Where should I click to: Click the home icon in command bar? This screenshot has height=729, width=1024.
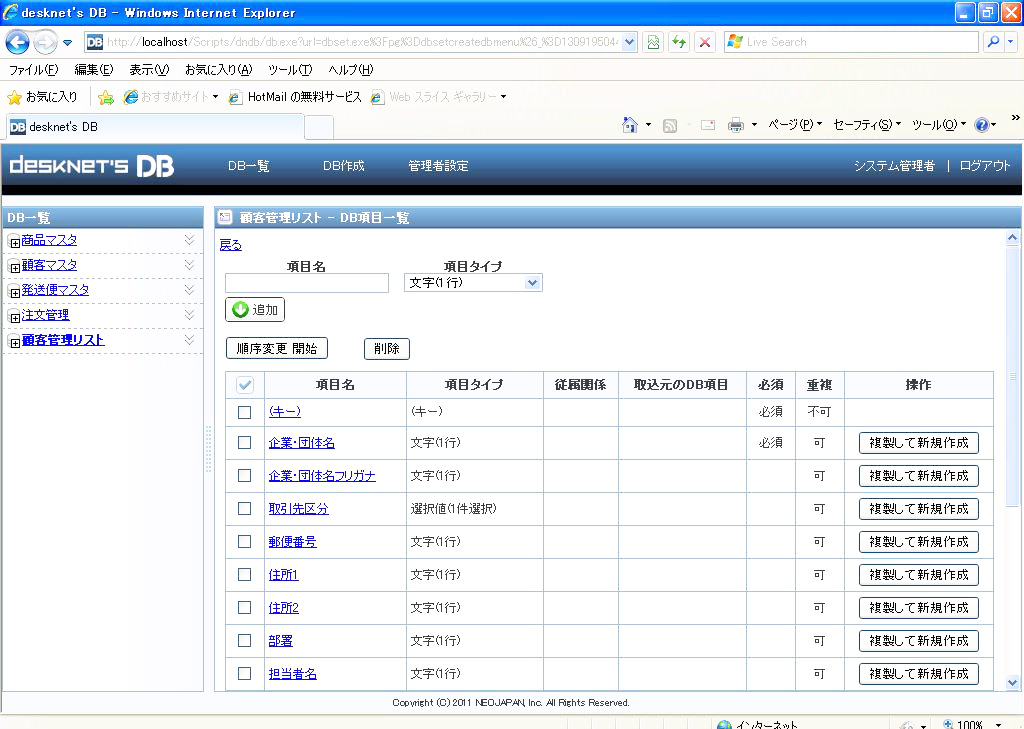630,125
